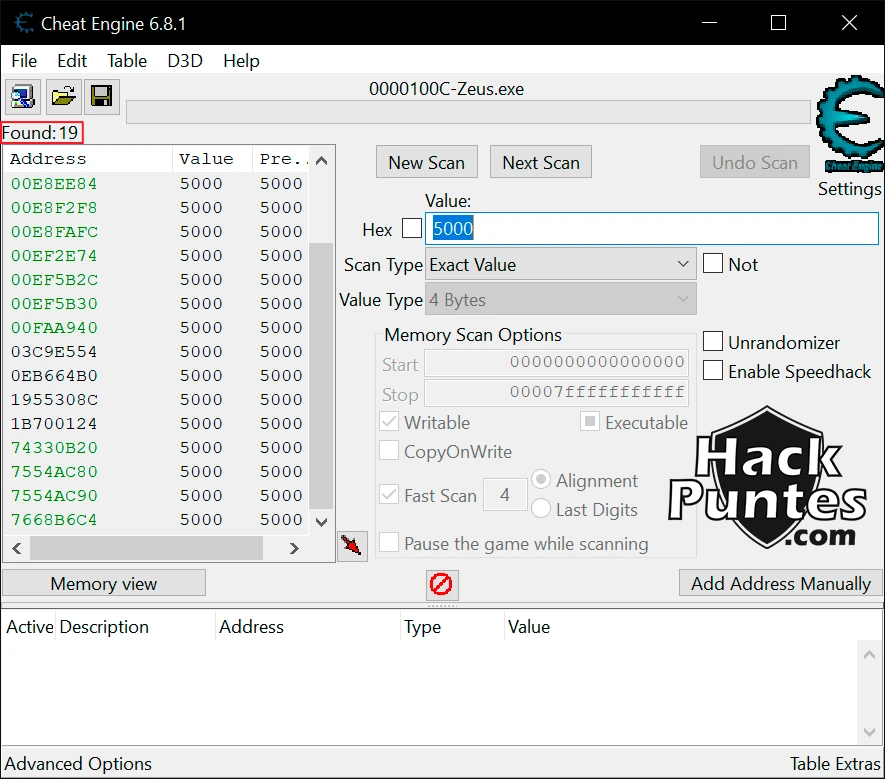
Task: Enable the Not checkbox
Action: pyautogui.click(x=712, y=264)
